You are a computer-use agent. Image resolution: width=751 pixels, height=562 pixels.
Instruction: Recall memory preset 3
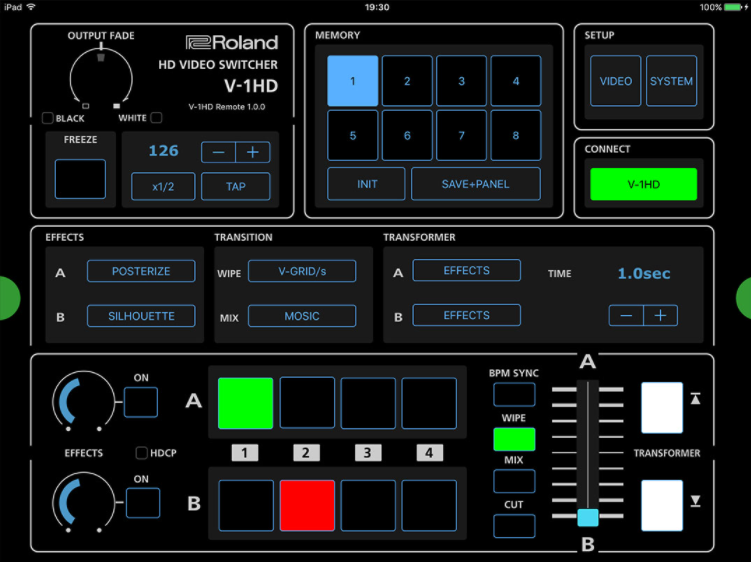click(x=461, y=80)
